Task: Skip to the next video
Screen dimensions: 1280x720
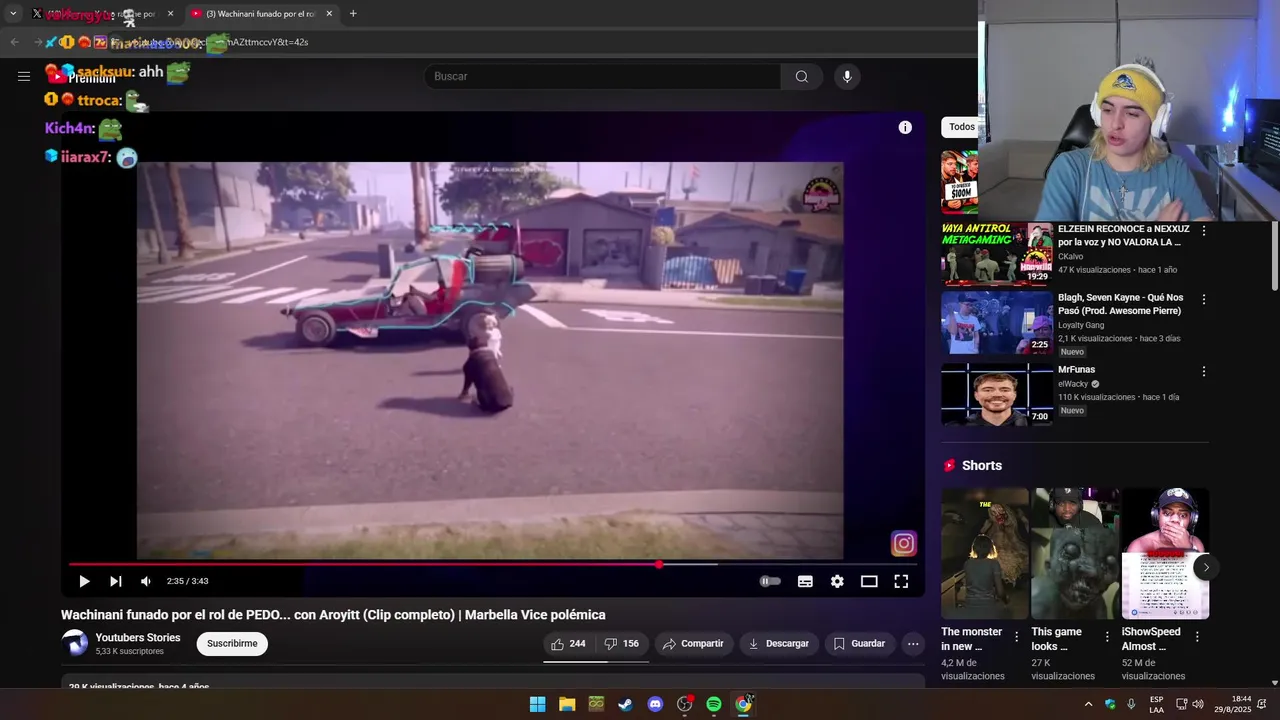Action: click(116, 581)
